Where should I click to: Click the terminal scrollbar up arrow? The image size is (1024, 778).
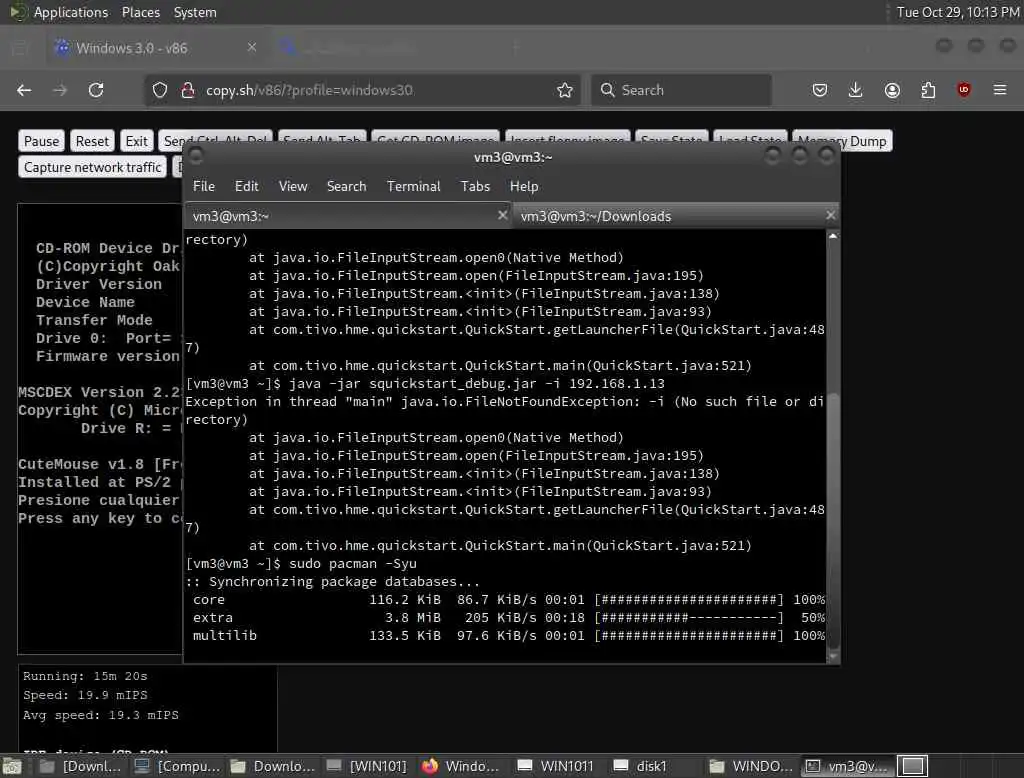click(x=833, y=236)
